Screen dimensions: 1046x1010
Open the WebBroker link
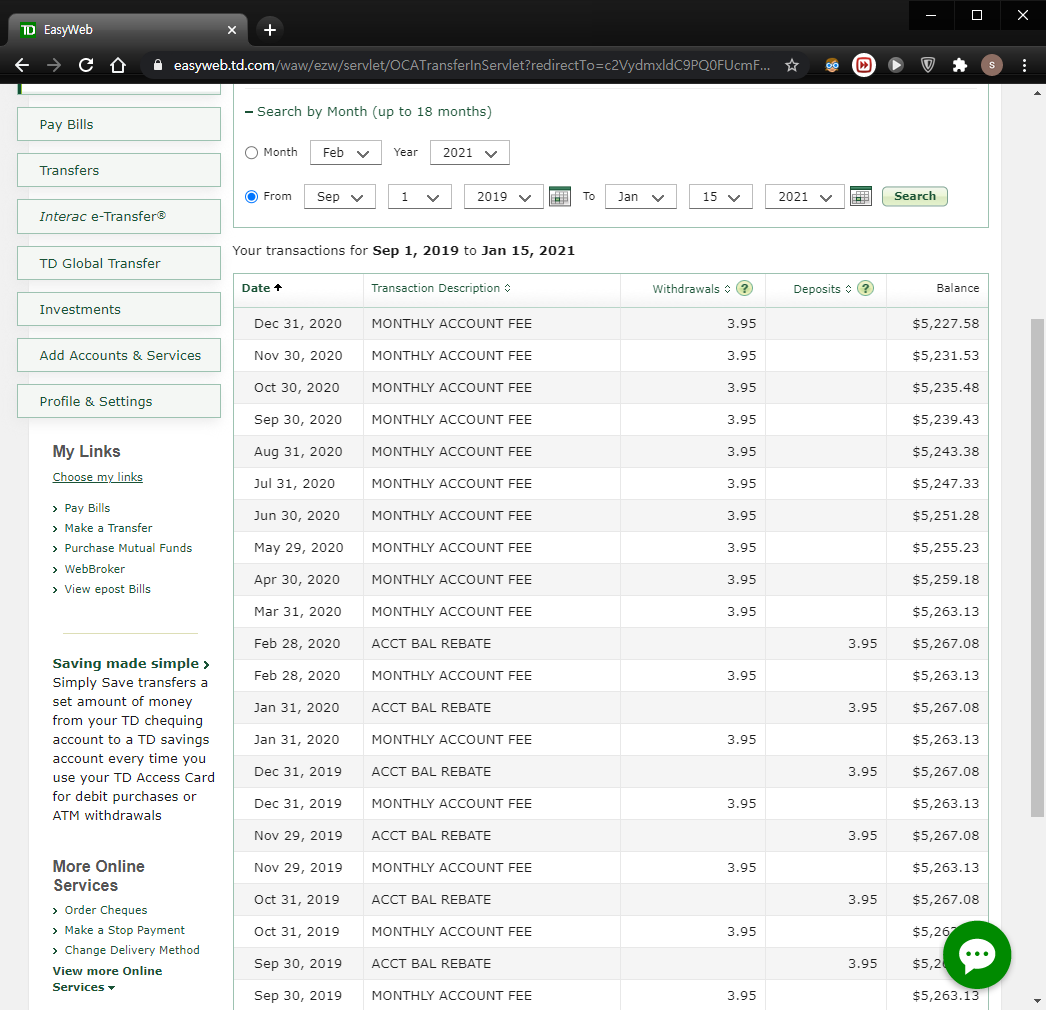coord(95,569)
